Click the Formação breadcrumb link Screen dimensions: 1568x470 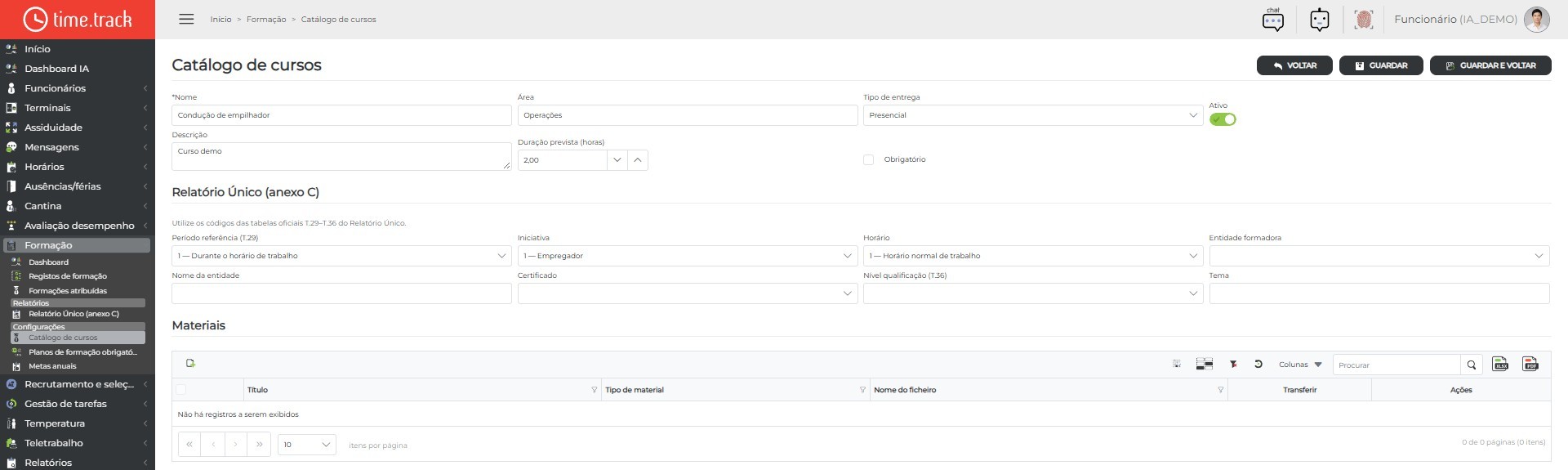[x=266, y=20]
